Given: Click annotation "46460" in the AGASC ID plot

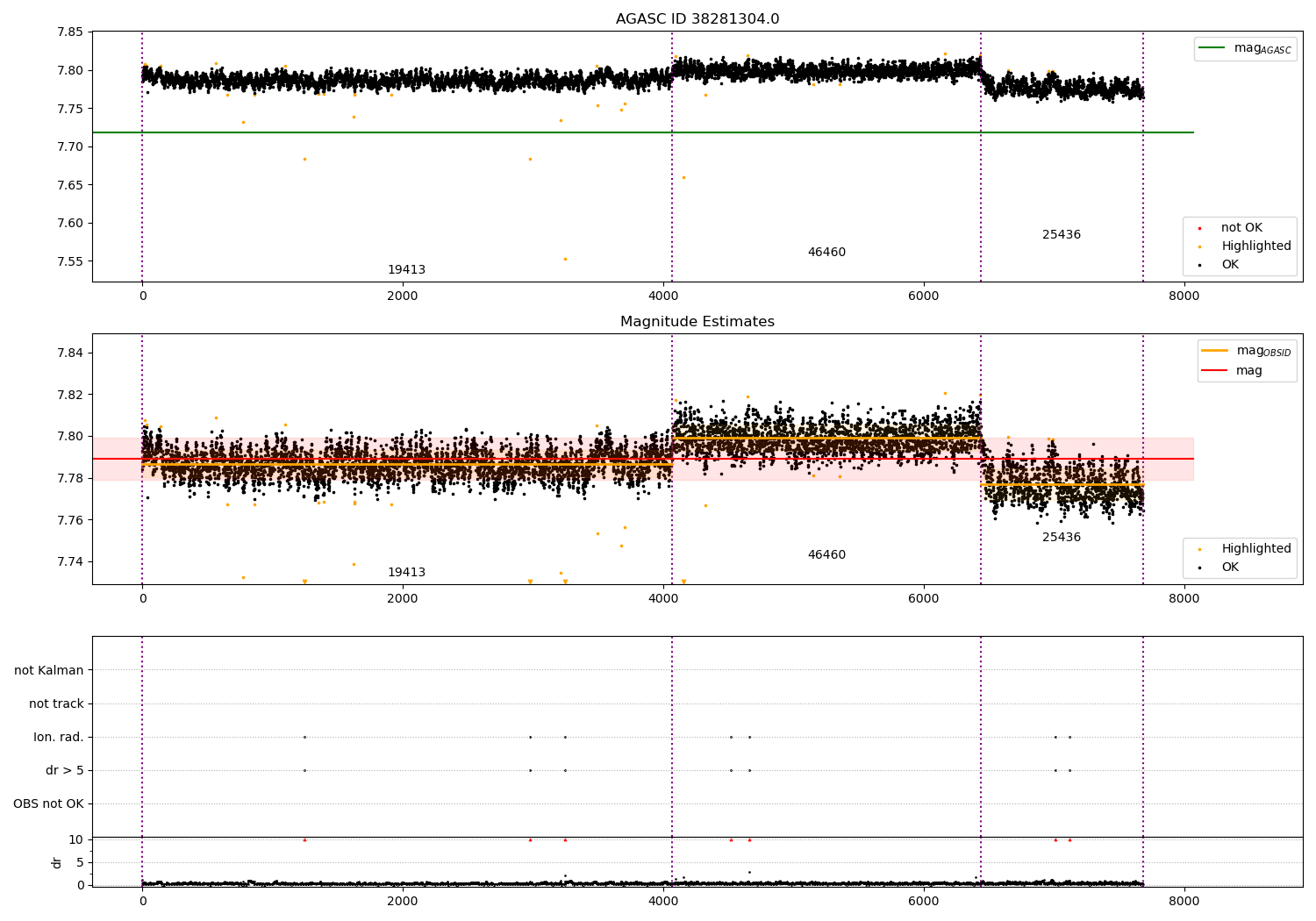Looking at the screenshot, I should [x=826, y=253].
